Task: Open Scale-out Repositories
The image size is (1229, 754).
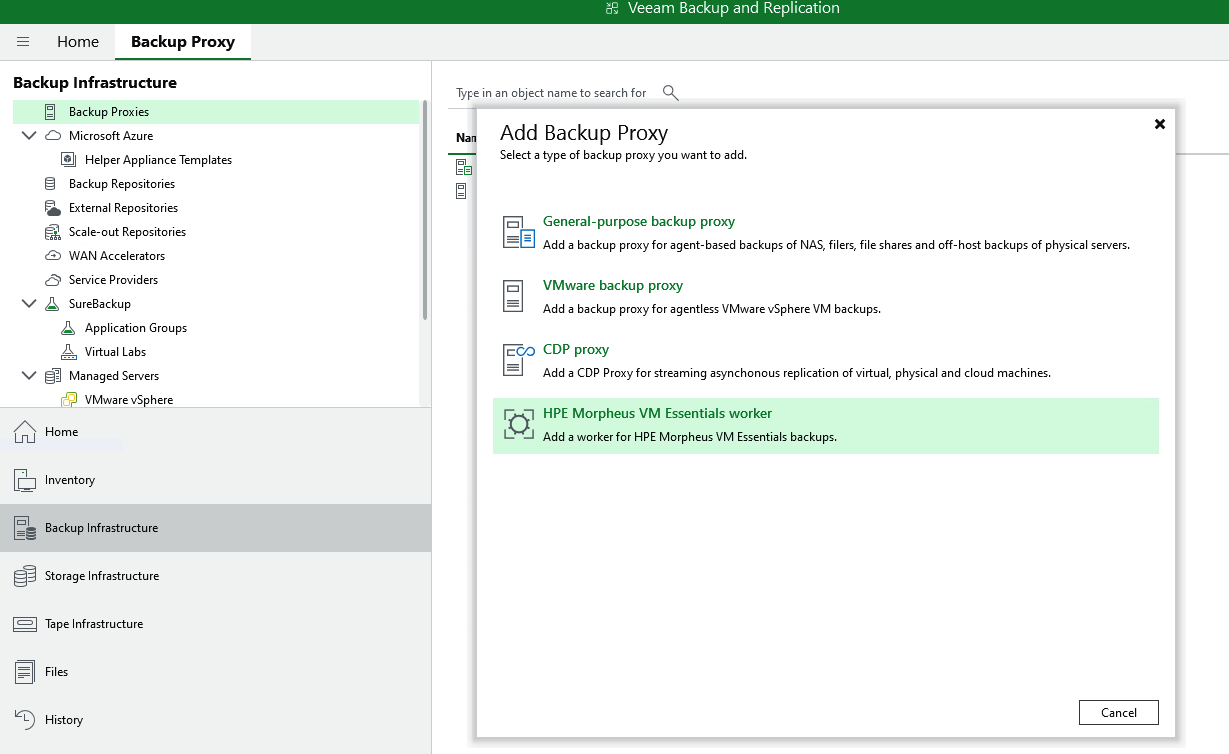Action: pos(127,232)
